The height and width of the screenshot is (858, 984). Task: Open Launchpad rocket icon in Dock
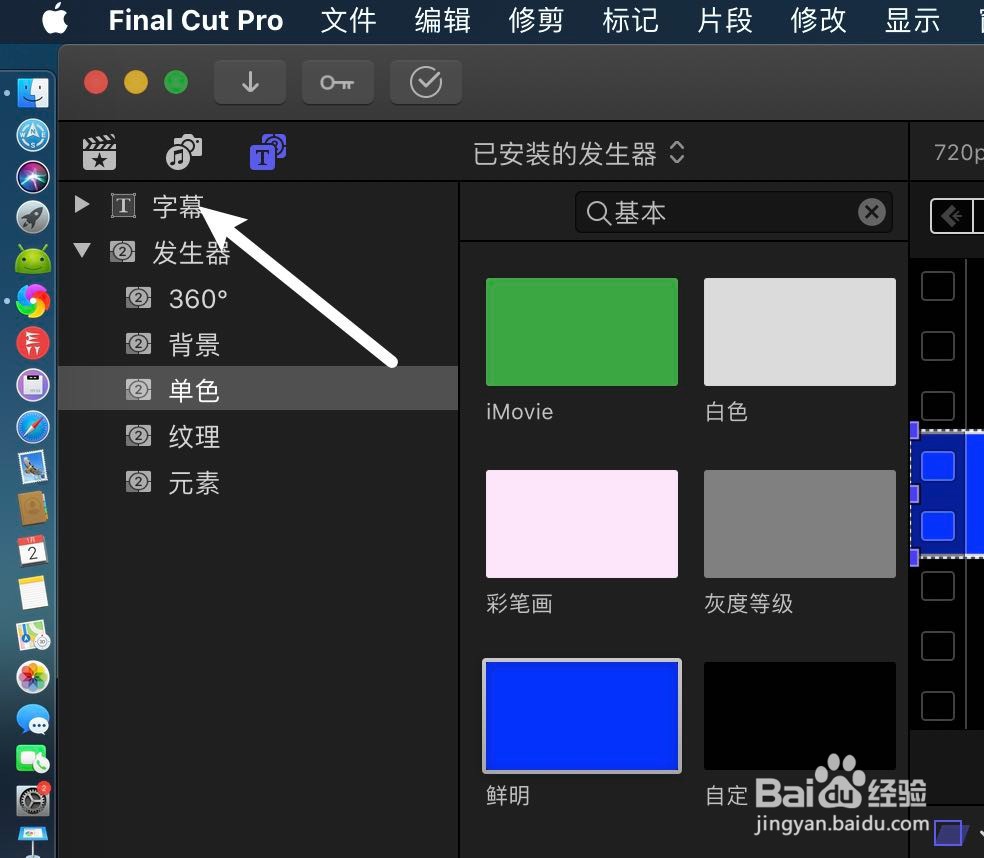33,218
